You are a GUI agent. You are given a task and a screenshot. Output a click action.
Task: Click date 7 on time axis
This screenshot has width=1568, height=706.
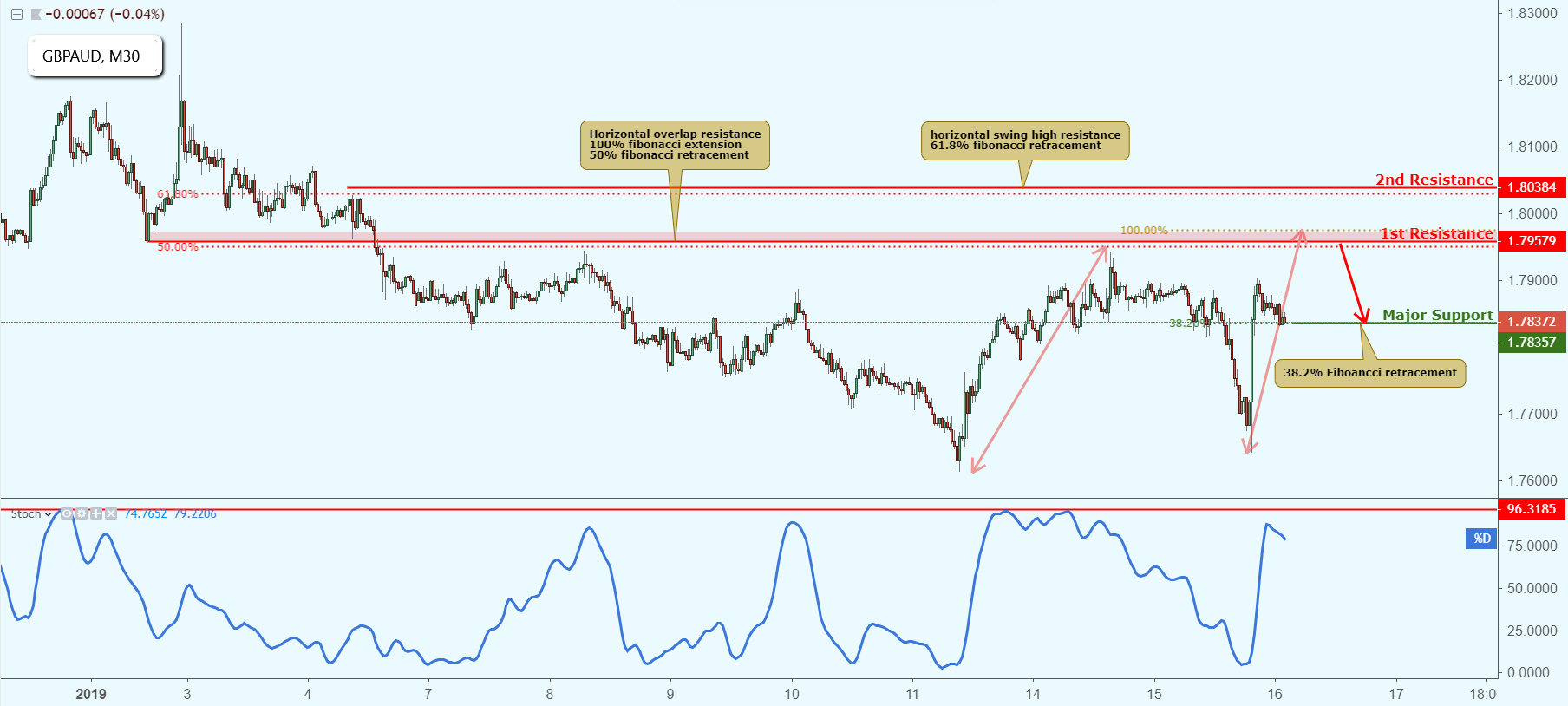[x=428, y=694]
